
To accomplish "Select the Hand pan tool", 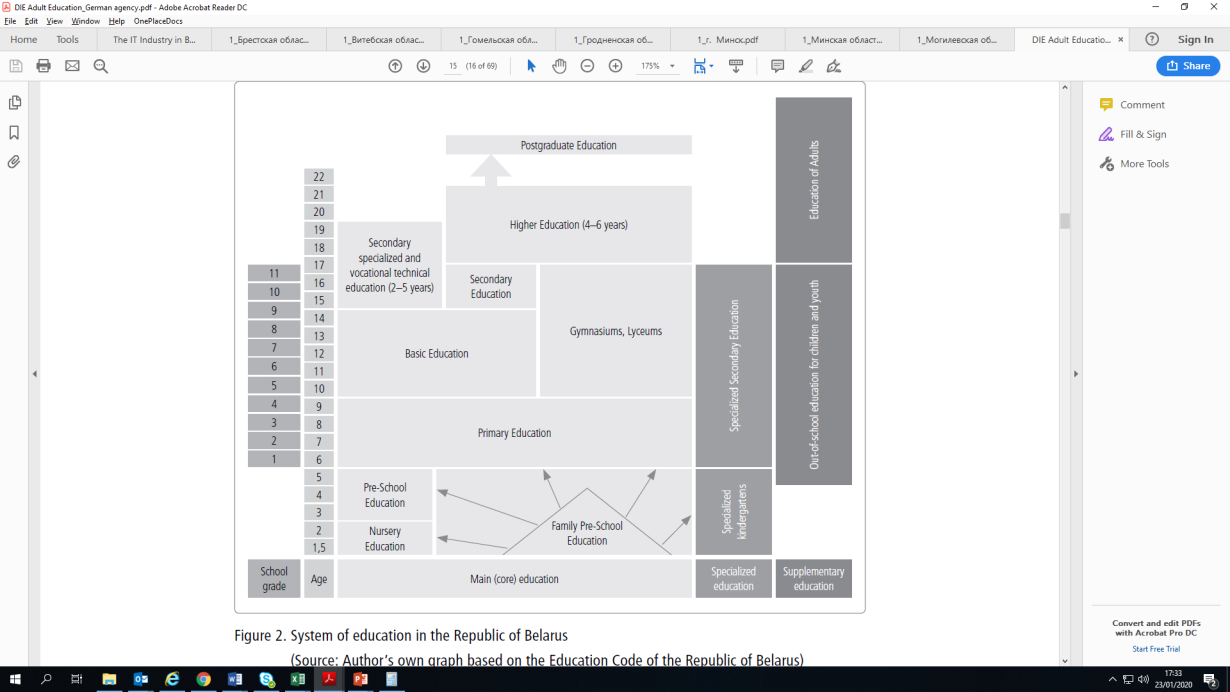I will coord(559,66).
